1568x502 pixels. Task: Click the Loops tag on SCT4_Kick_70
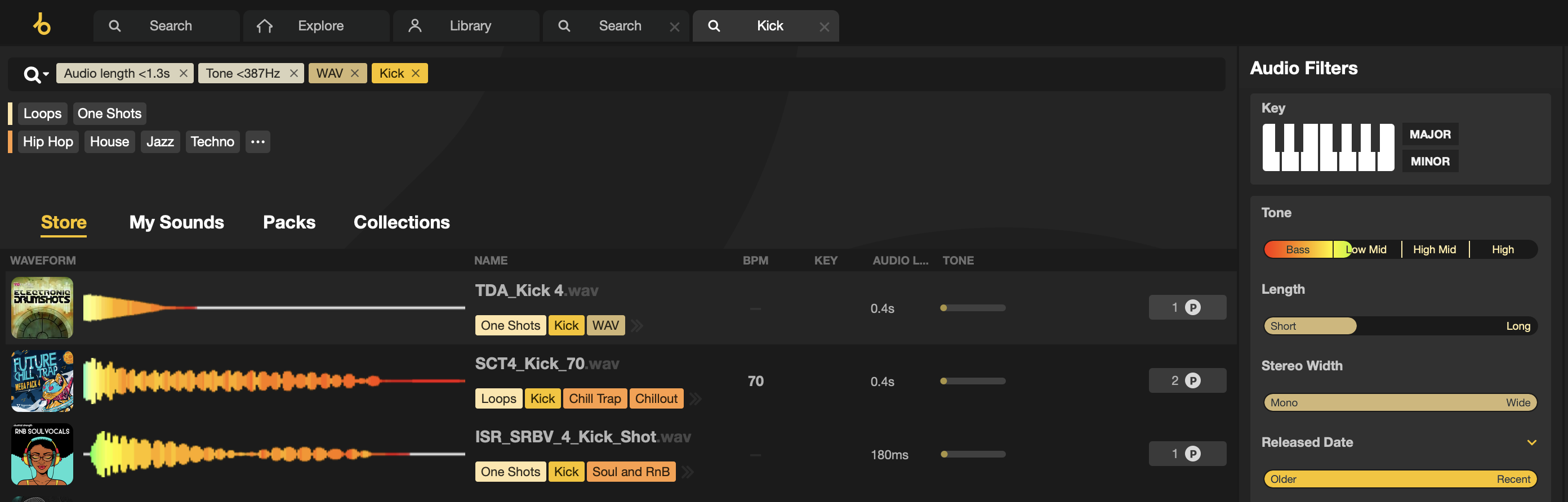[498, 398]
